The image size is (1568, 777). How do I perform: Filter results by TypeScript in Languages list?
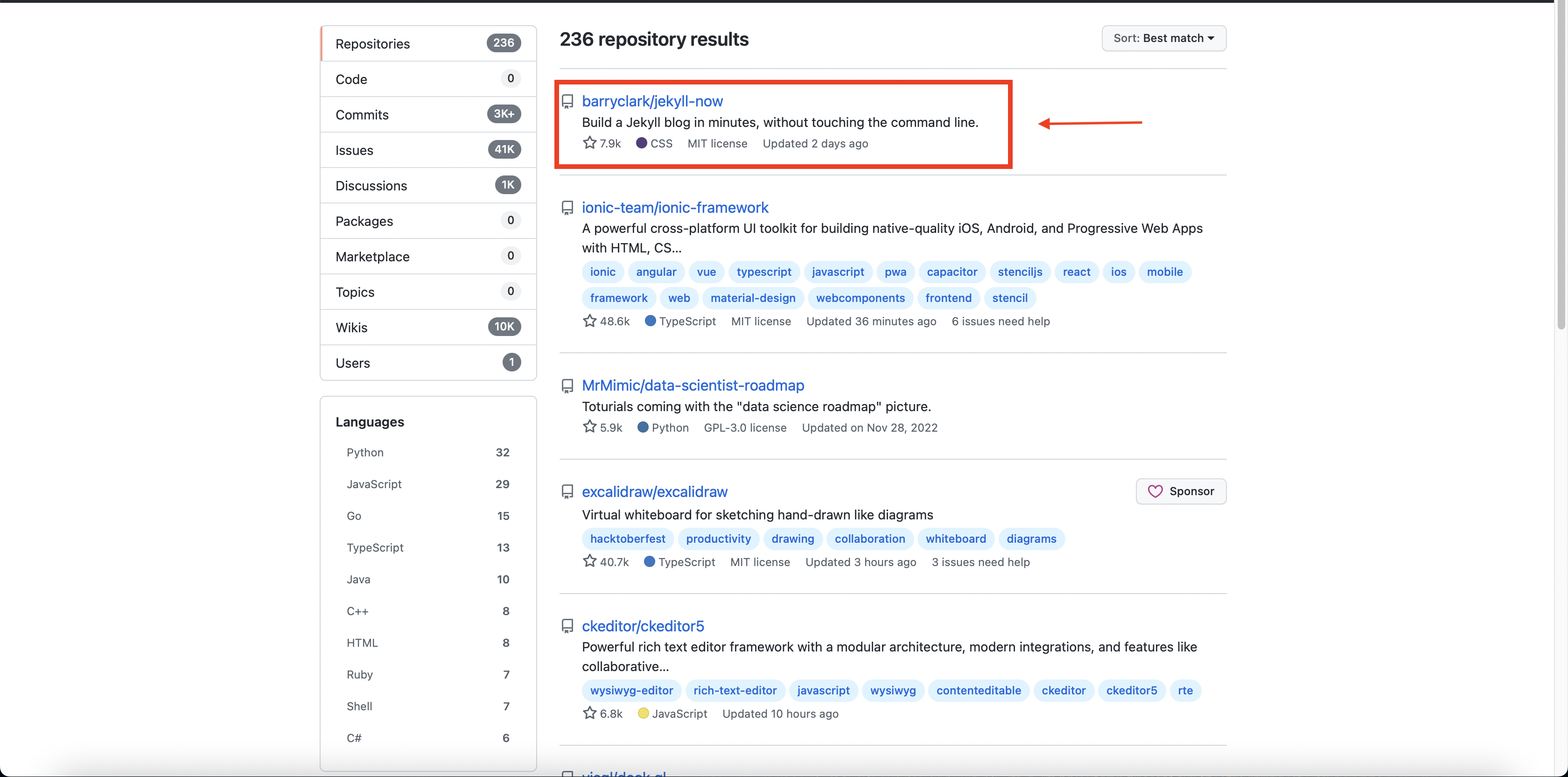pos(428,547)
